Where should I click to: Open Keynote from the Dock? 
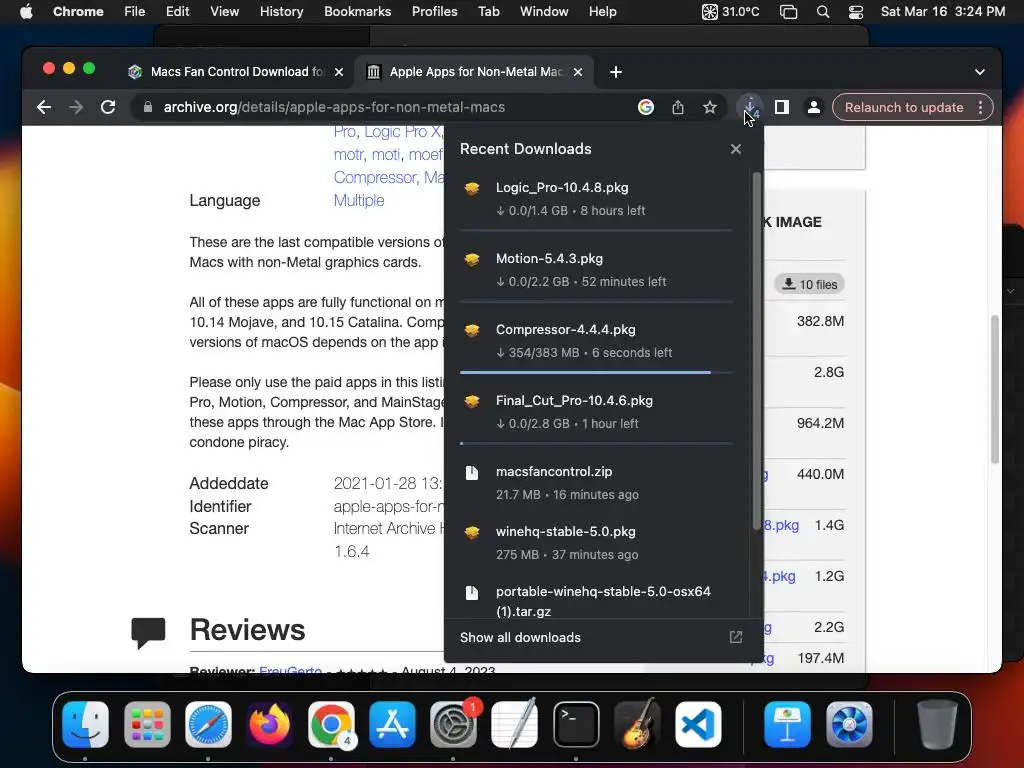[788, 725]
